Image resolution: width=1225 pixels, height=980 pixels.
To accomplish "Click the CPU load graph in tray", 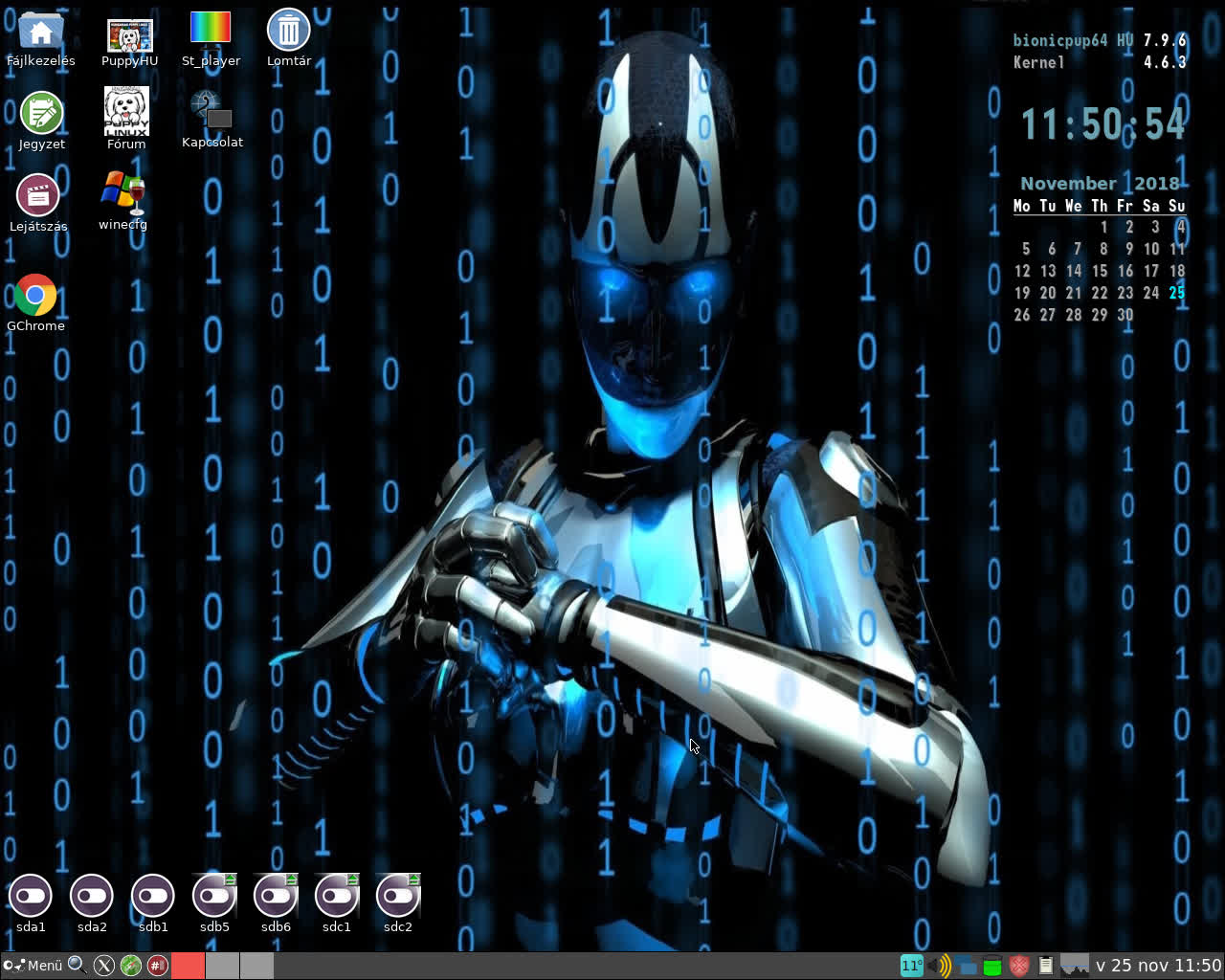I will [1075, 966].
